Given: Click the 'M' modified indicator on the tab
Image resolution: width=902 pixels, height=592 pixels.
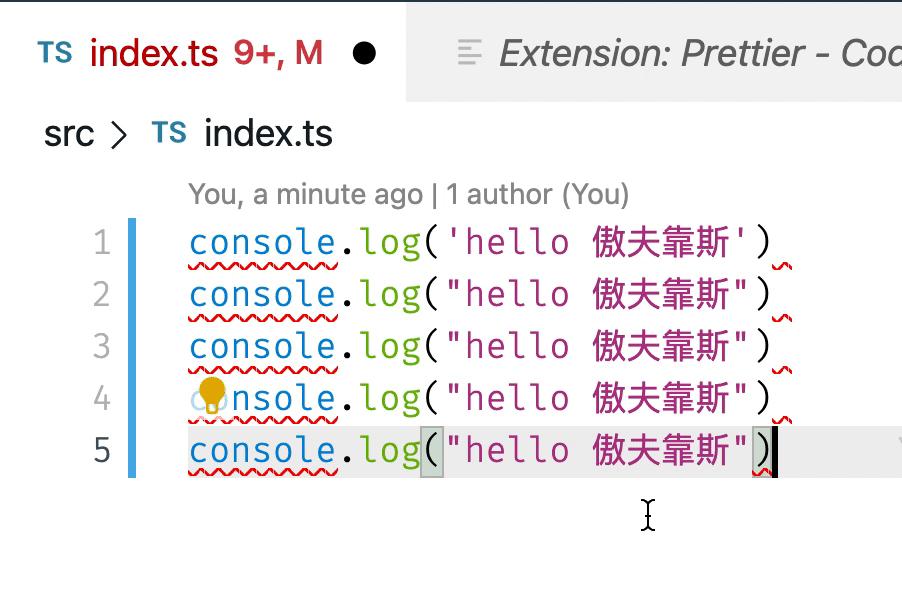Looking at the screenshot, I should (308, 53).
